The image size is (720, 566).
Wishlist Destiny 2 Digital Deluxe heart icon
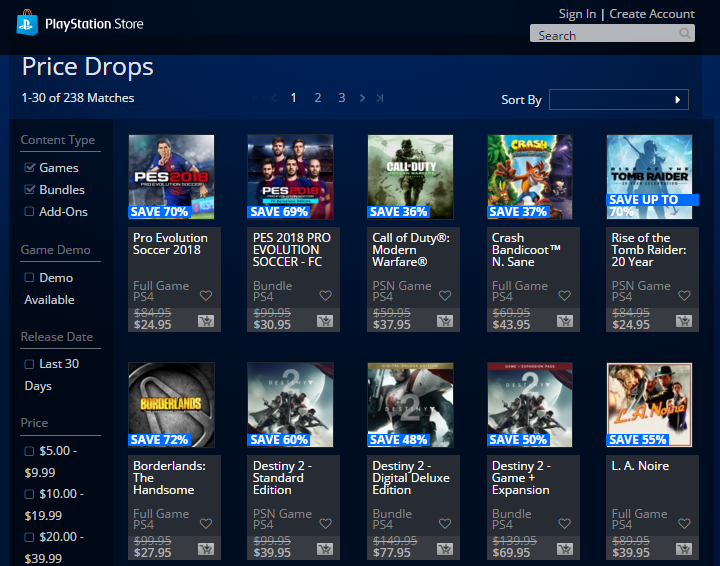[445, 523]
